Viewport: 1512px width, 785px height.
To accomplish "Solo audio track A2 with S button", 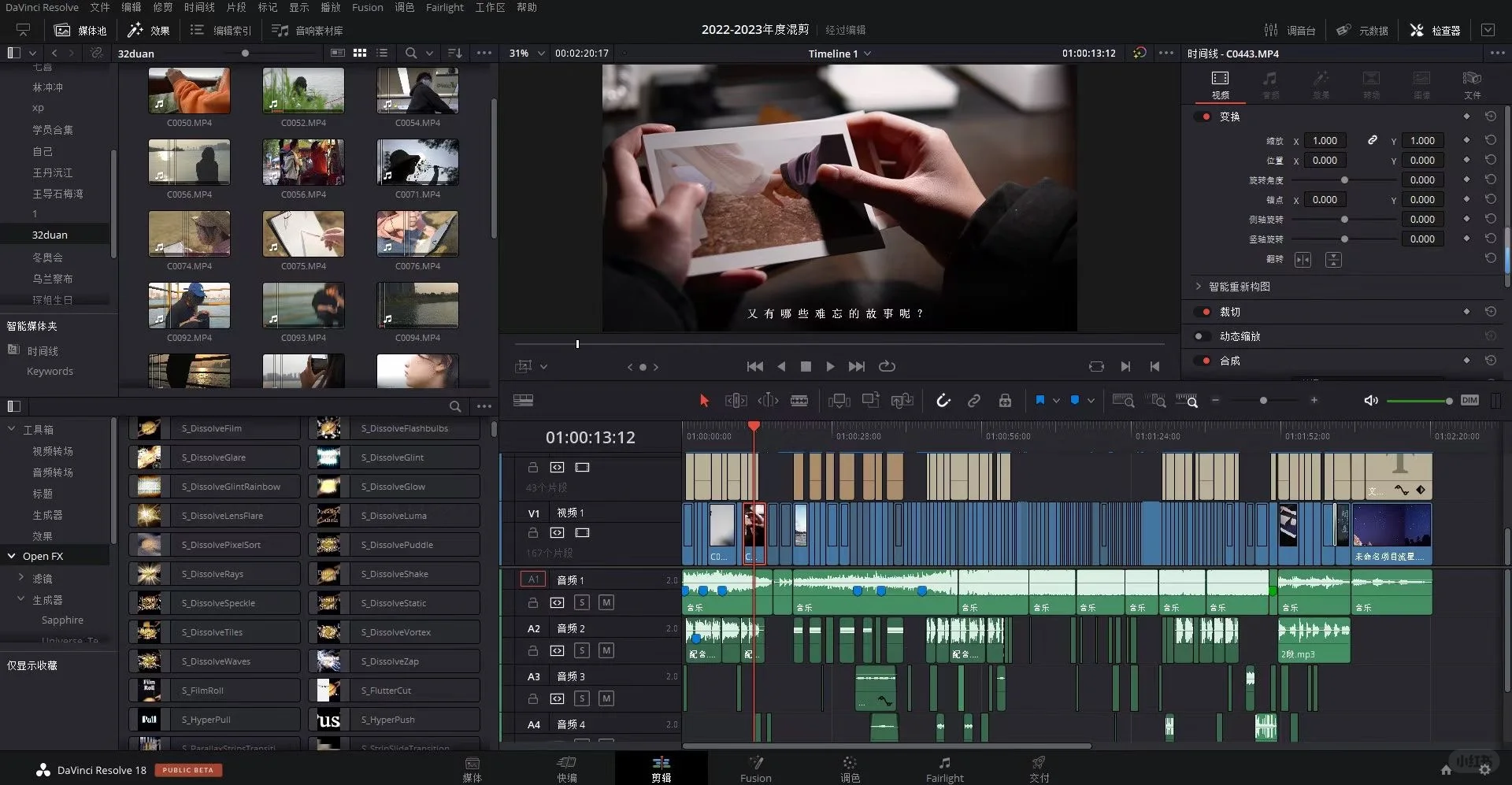I will coord(581,650).
